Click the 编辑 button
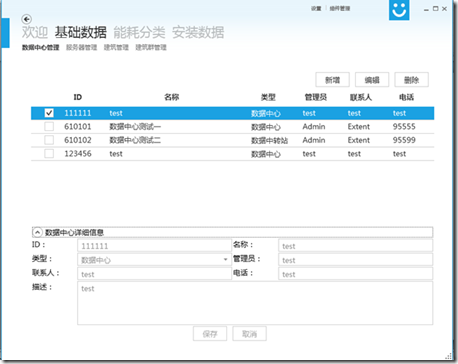458x364 pixels. click(372, 80)
